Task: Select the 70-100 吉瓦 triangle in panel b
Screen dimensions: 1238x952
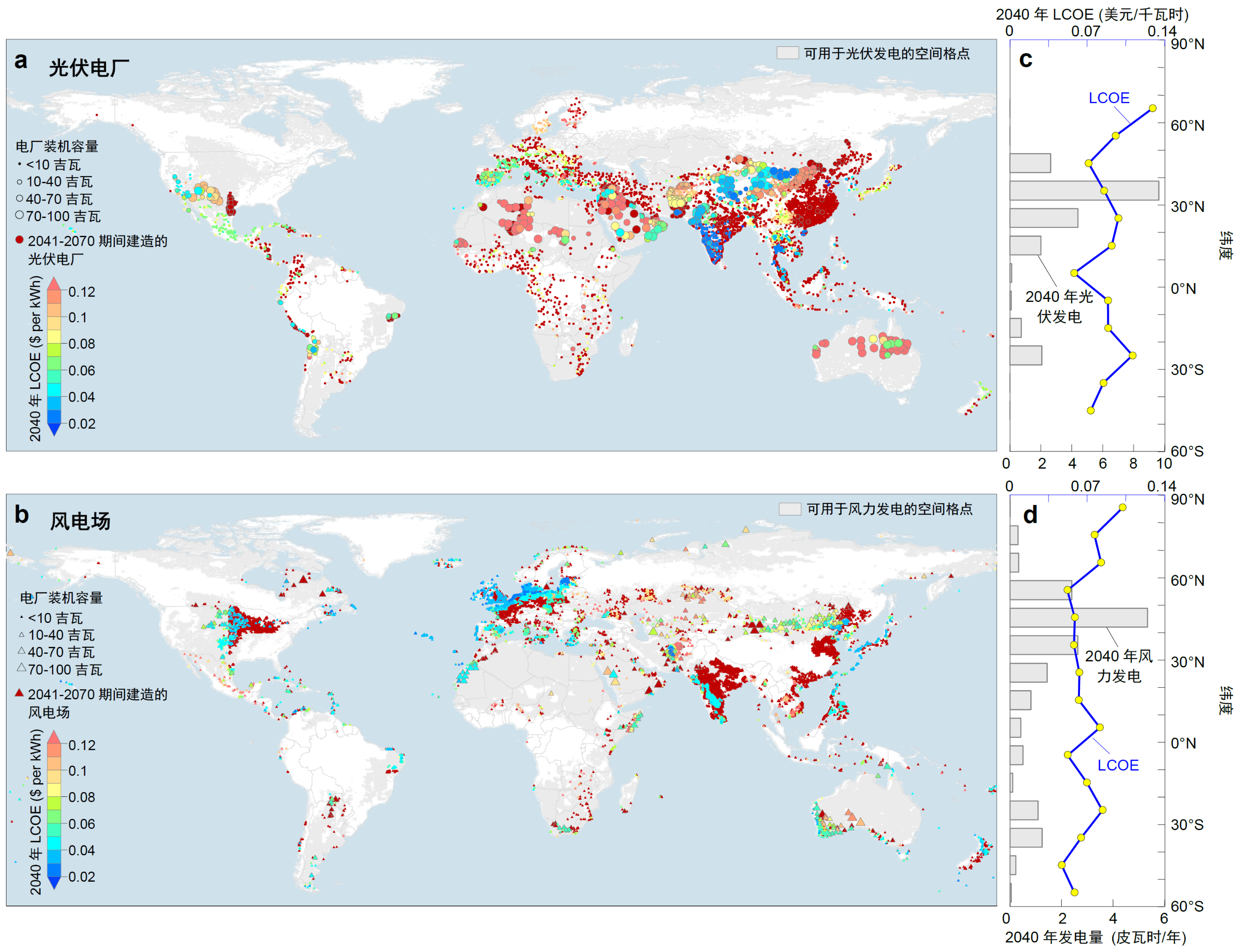Action: pyautogui.click(x=21, y=667)
